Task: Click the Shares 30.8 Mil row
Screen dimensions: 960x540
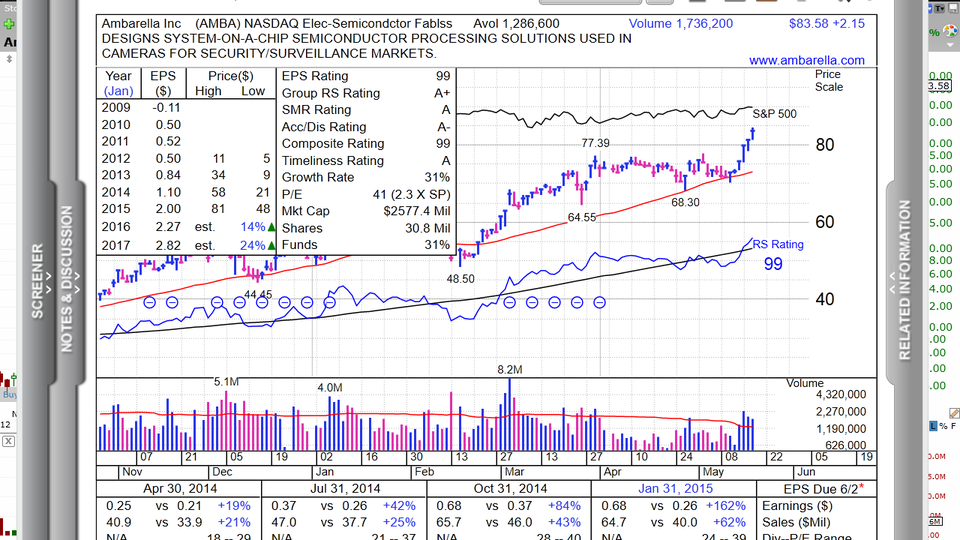Action: [366, 228]
